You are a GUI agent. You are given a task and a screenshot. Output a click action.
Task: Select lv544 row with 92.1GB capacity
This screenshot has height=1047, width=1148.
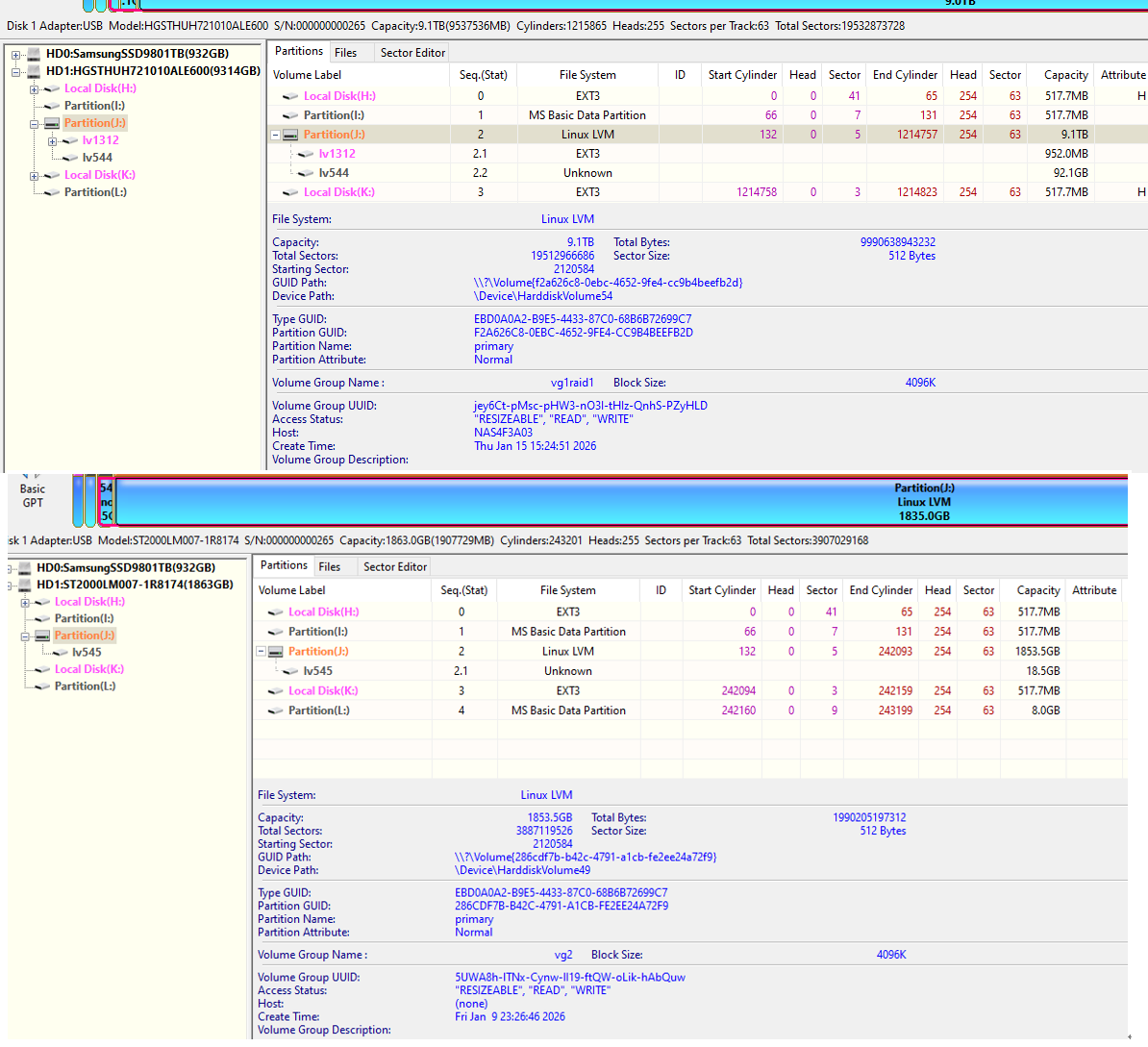(x=673, y=173)
